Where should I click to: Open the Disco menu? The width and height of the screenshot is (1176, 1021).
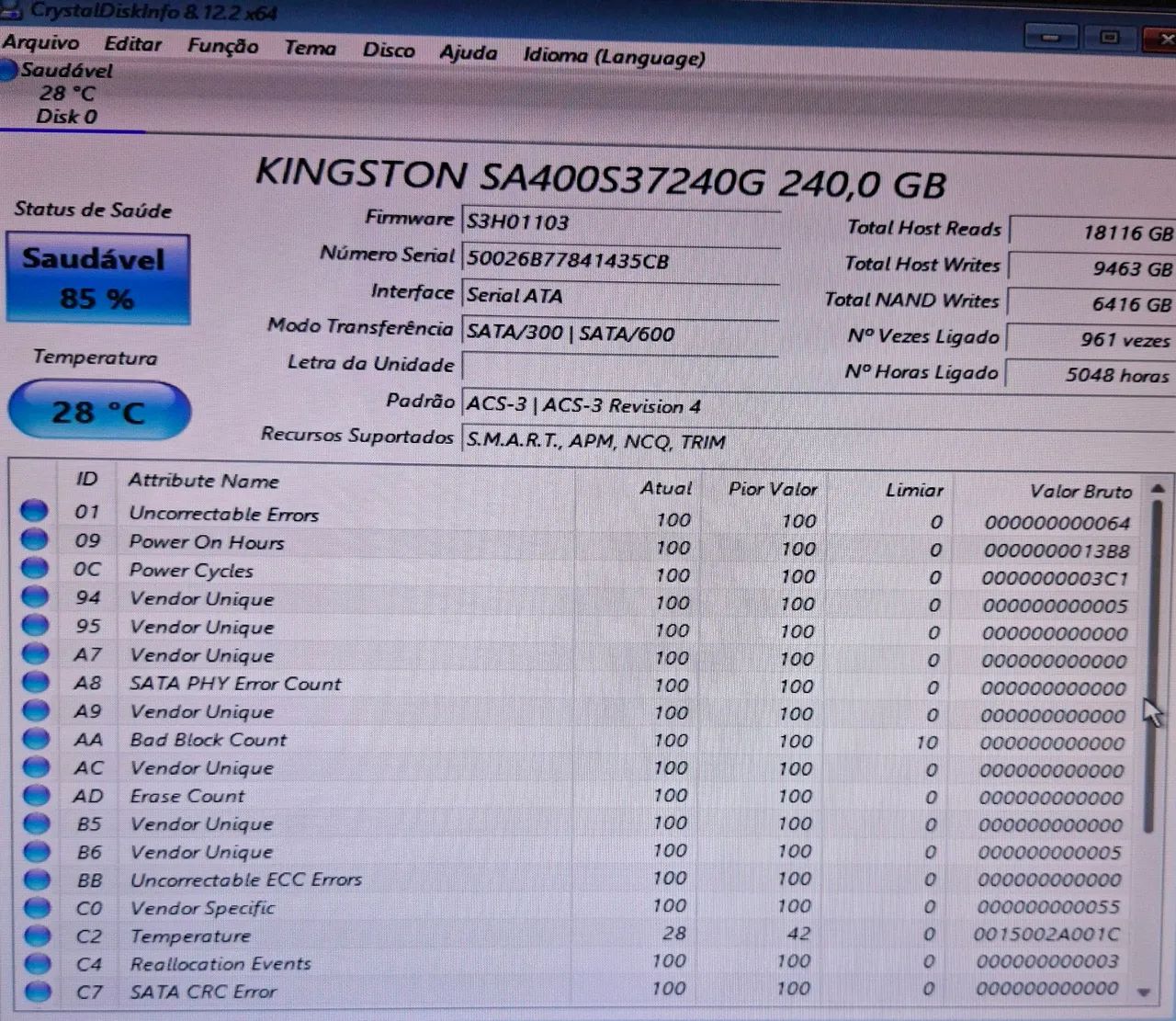388,50
